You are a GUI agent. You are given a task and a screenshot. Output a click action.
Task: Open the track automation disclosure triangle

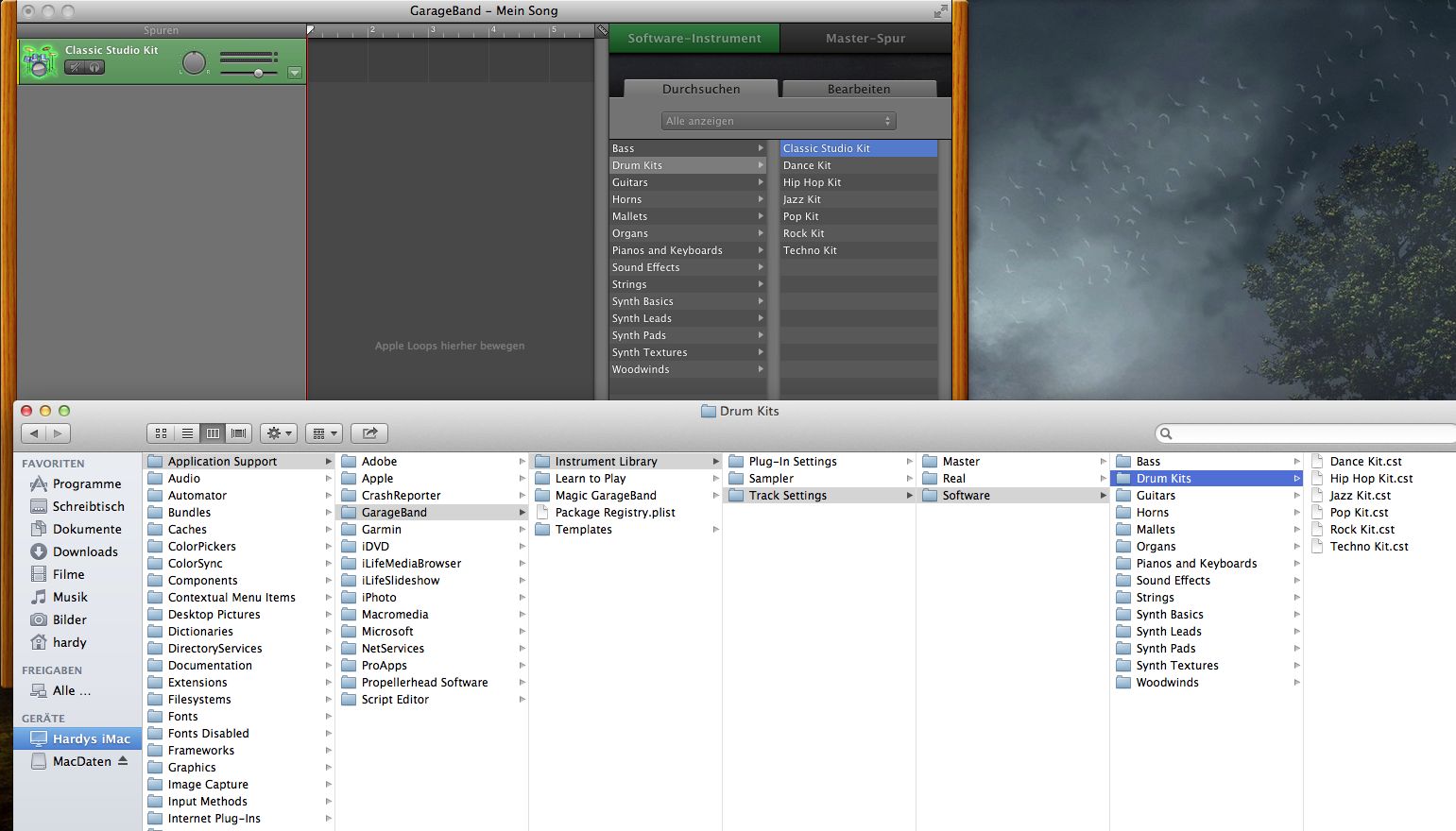click(295, 73)
